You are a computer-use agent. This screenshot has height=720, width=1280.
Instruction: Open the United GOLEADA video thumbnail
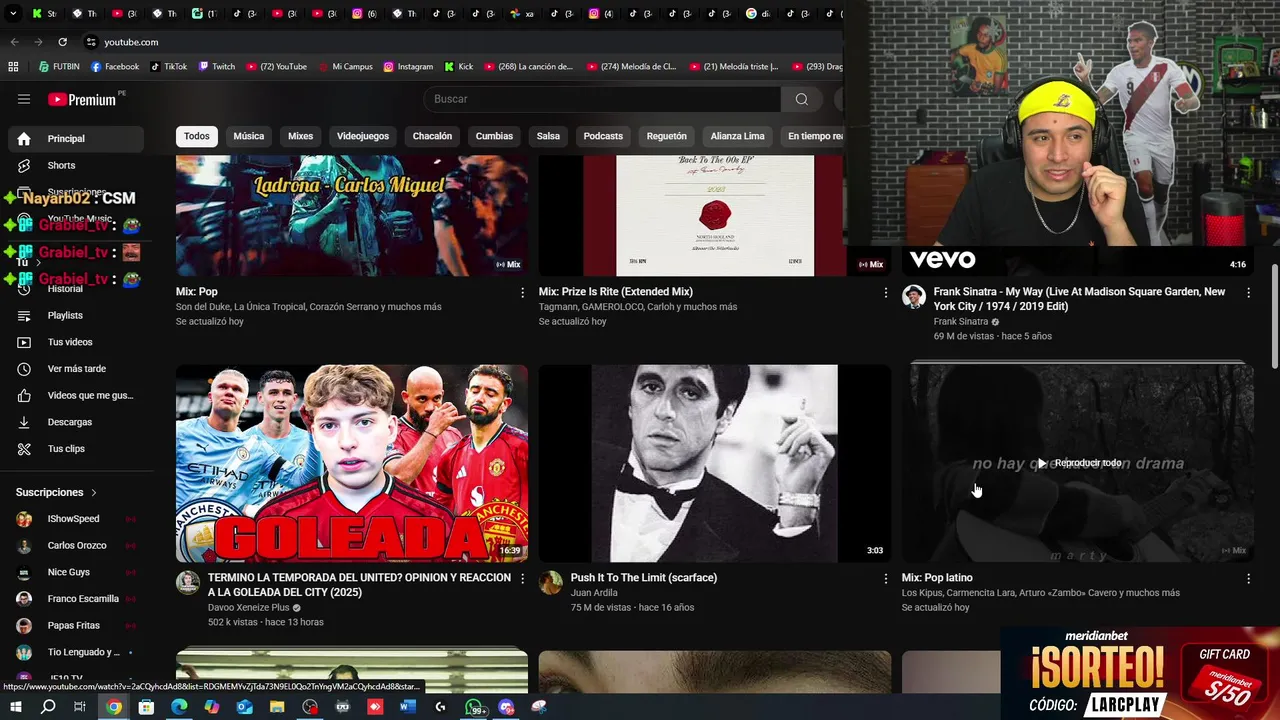click(x=352, y=463)
